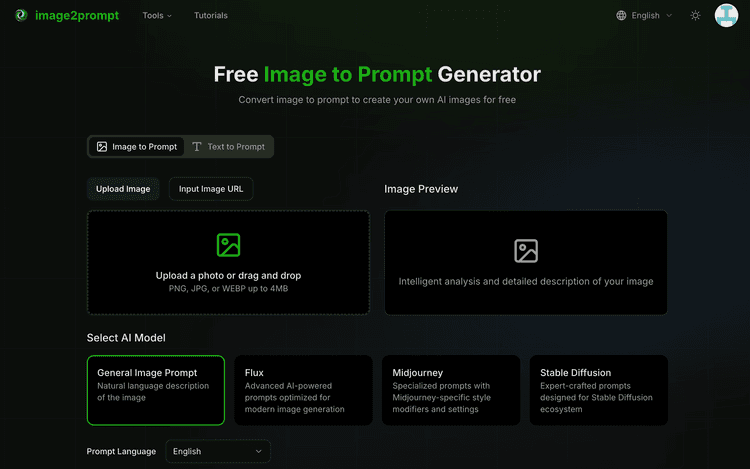Click the green upload image icon
Screen dimensions: 750x469
point(228,245)
